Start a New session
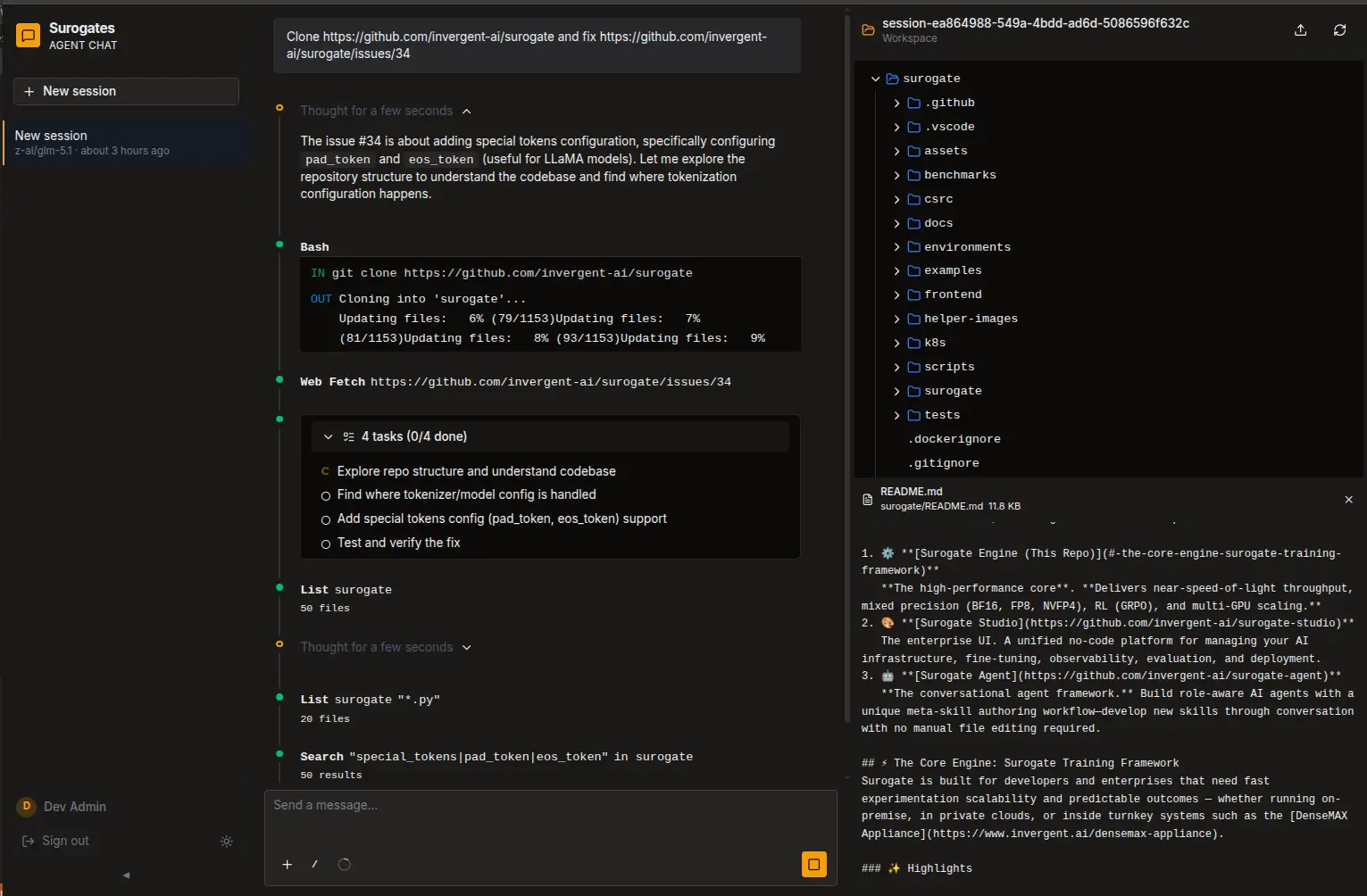1367x896 pixels. click(126, 91)
